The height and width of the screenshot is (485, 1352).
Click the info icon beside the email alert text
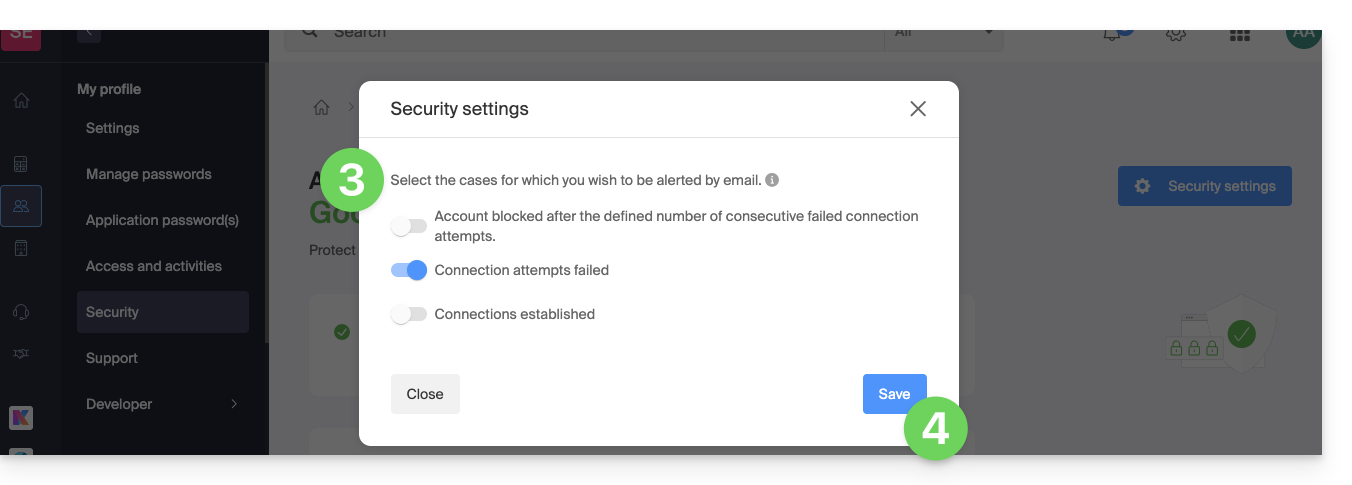tap(772, 181)
